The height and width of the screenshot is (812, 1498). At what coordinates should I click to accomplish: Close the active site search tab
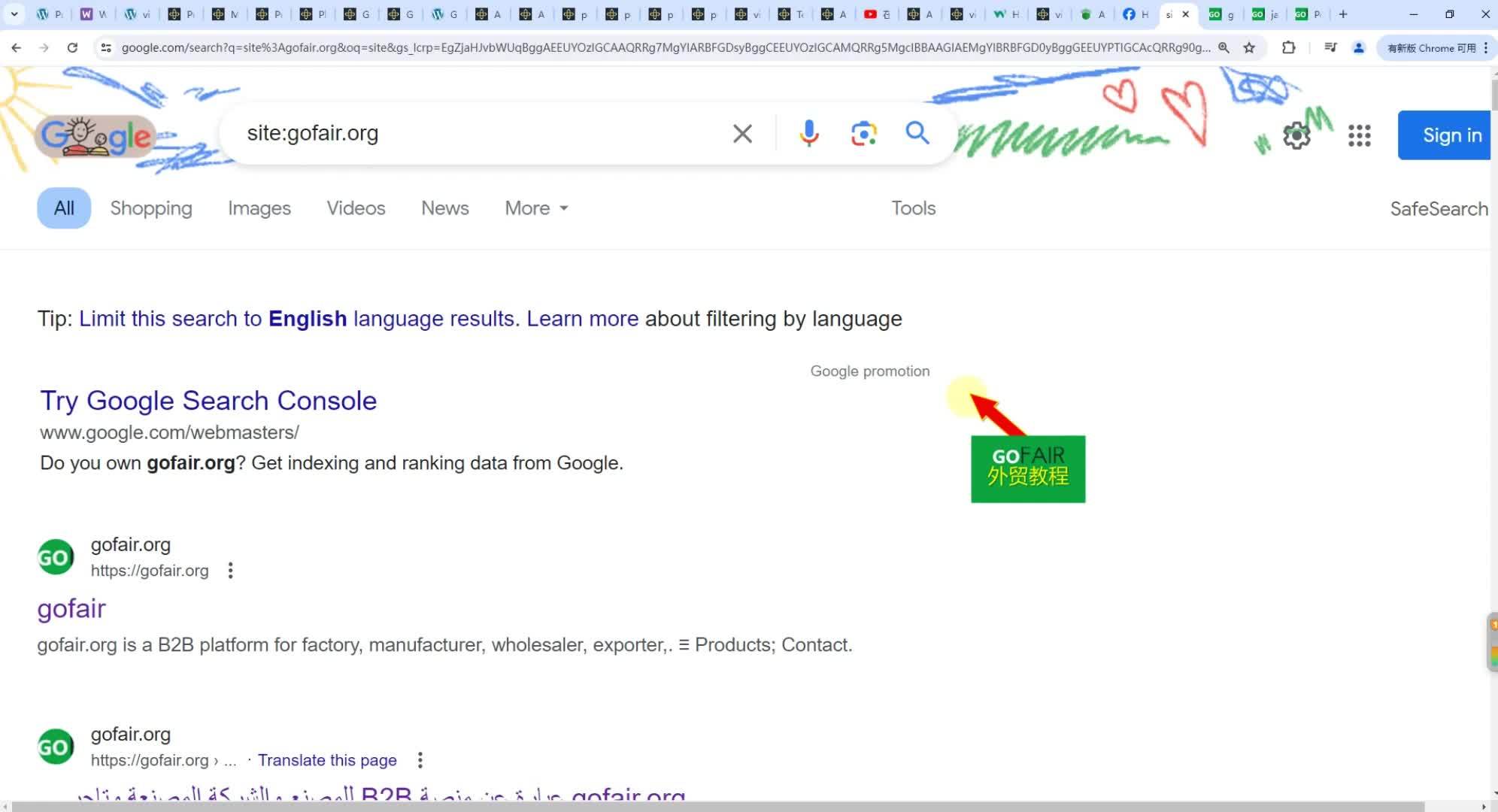click(x=1186, y=14)
